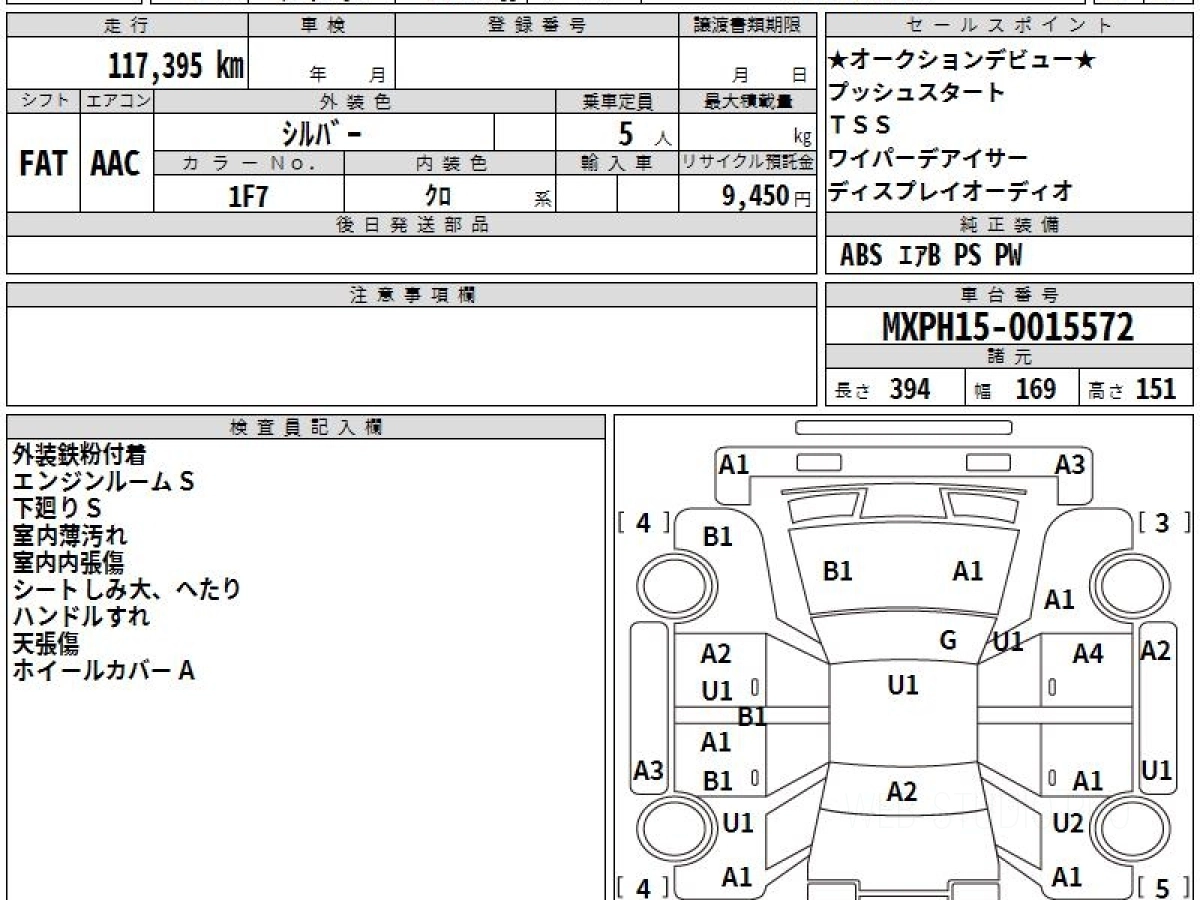Click the AAC air conditioner value
1200x900 pixels.
click(116, 164)
